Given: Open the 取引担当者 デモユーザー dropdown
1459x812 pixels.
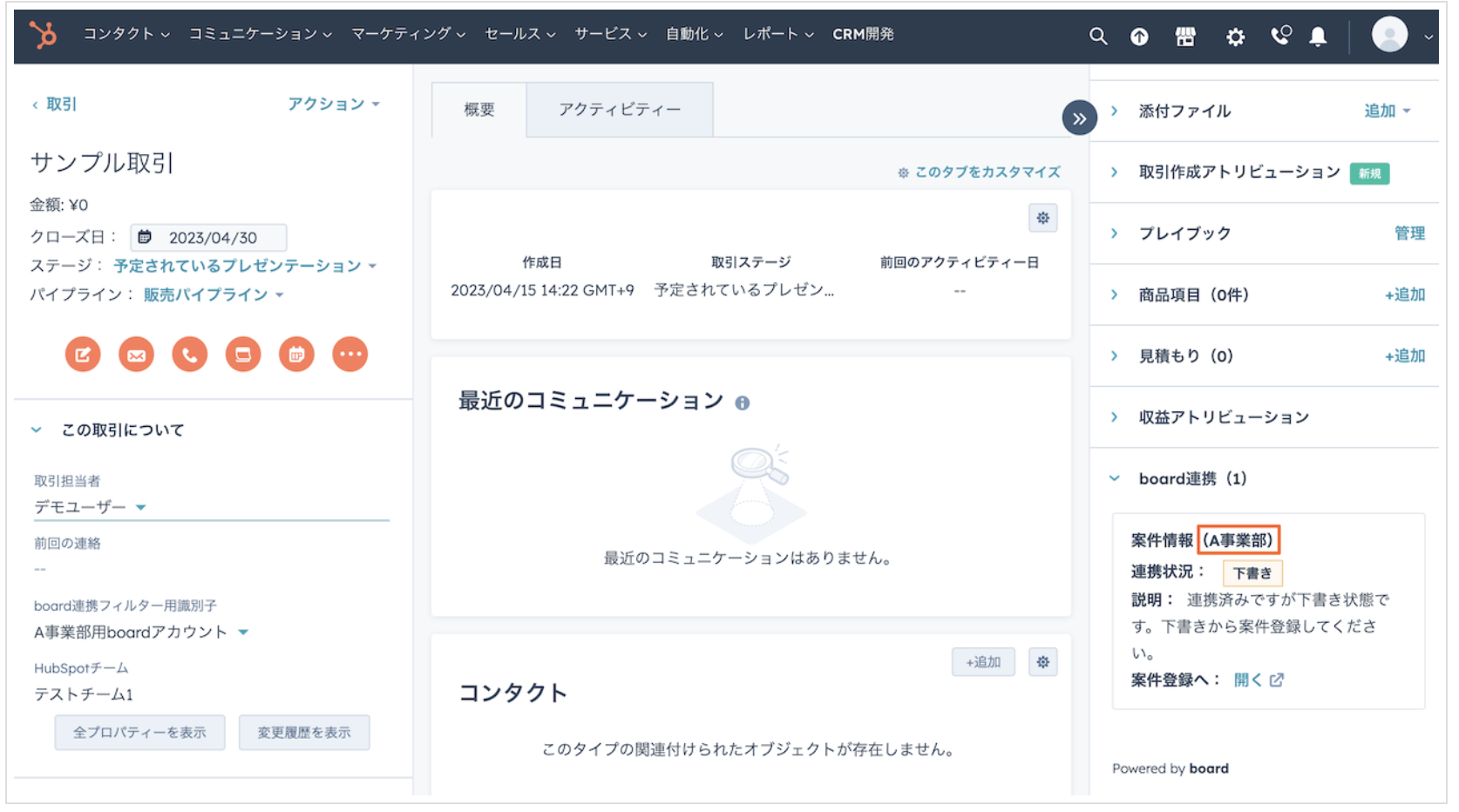Looking at the screenshot, I should (x=90, y=507).
